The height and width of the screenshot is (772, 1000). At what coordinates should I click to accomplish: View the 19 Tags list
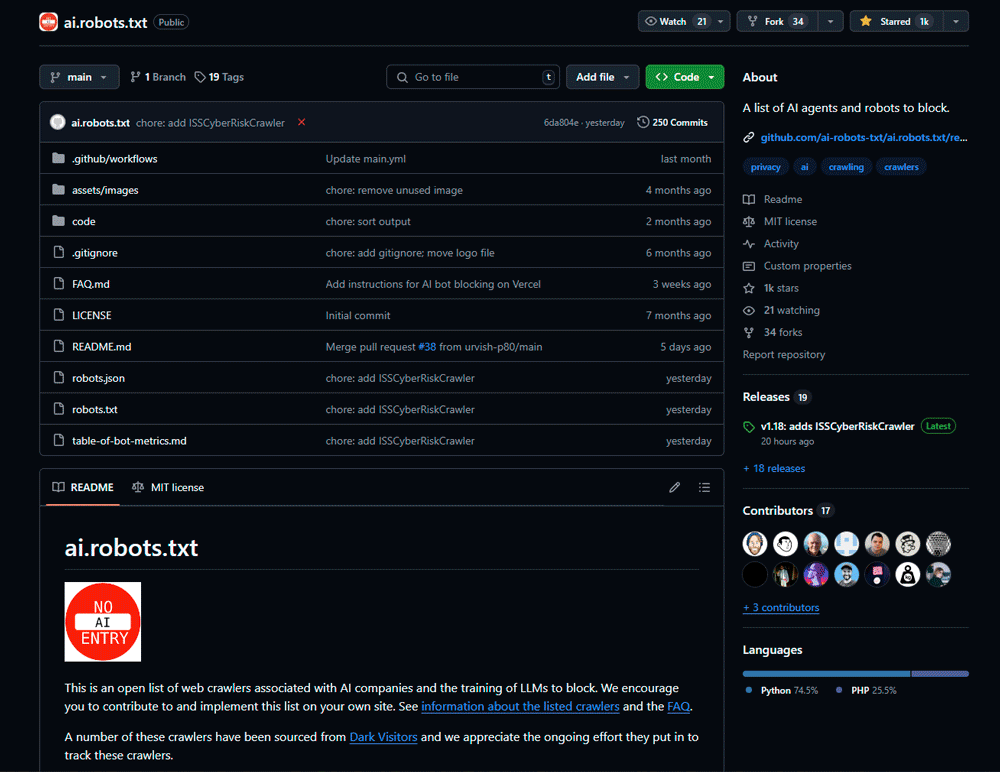click(x=219, y=77)
